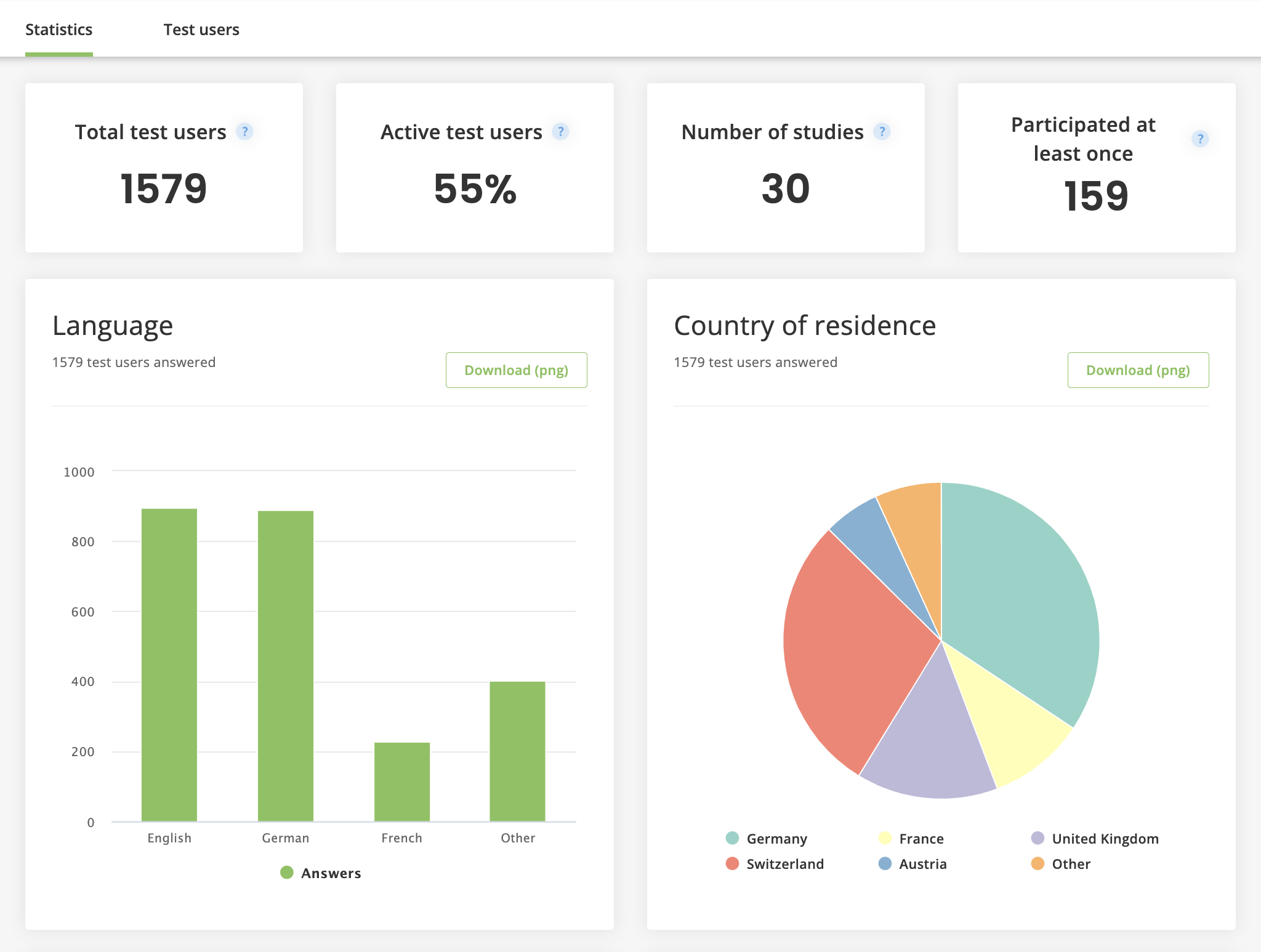Click help icon beside Participated at least once
The width and height of the screenshot is (1261, 952).
1199,139
